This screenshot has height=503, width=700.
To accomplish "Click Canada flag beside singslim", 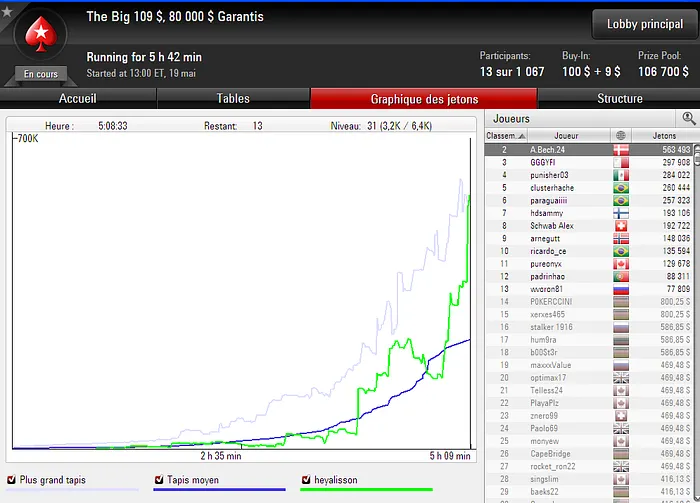I will pyautogui.click(x=621, y=479).
